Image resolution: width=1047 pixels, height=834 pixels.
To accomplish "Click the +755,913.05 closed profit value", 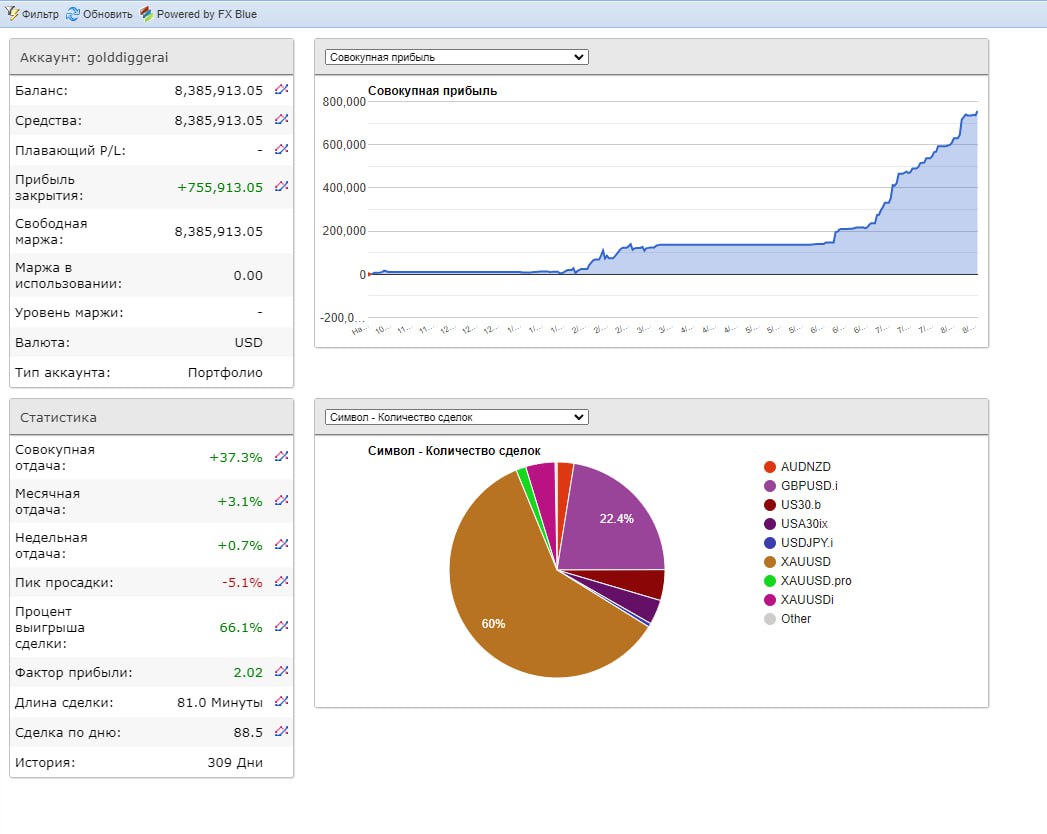I will pos(220,188).
